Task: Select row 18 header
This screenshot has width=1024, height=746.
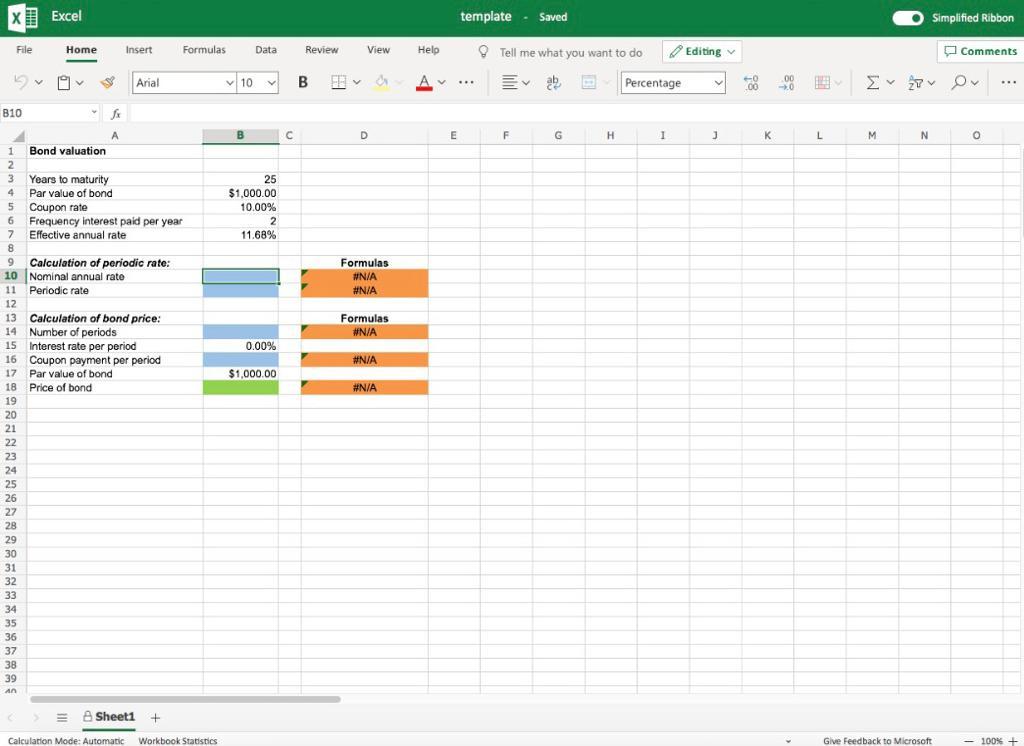Action: pyautogui.click(x=11, y=387)
